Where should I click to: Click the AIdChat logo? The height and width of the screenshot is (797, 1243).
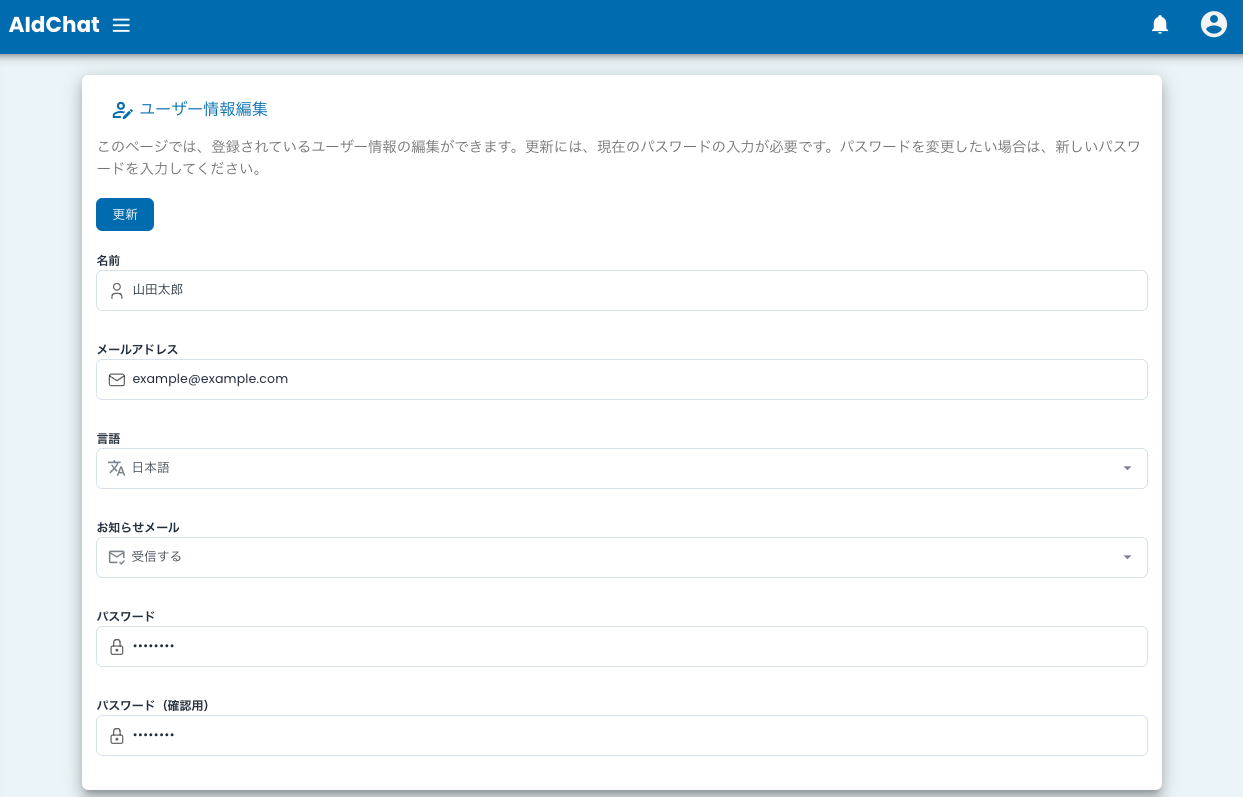coord(54,25)
